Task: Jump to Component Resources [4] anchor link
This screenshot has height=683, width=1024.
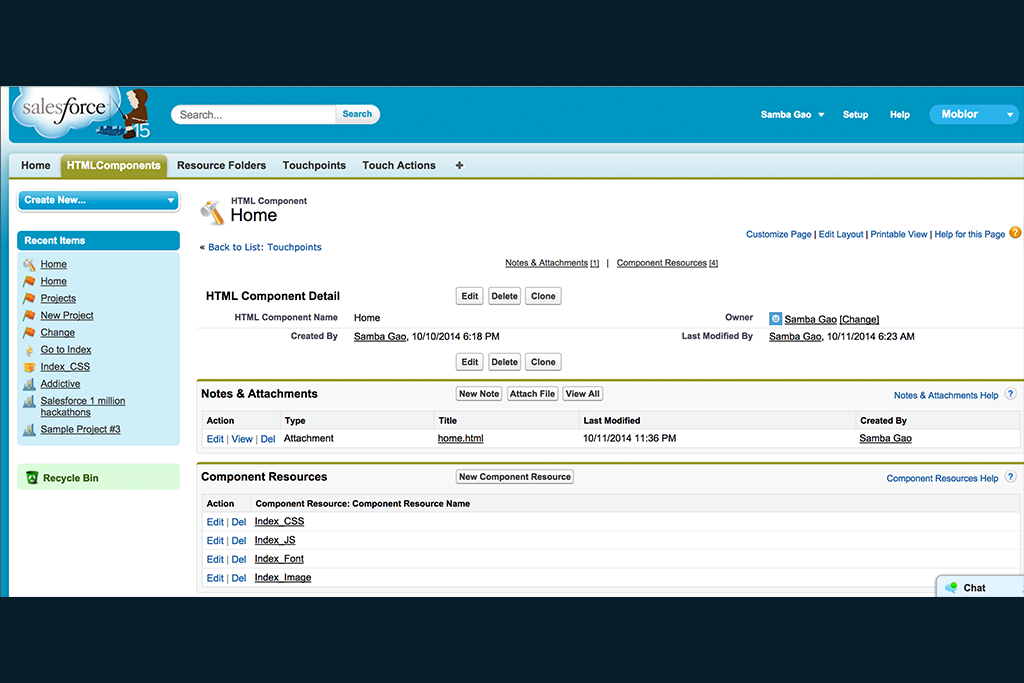Action: pos(667,263)
